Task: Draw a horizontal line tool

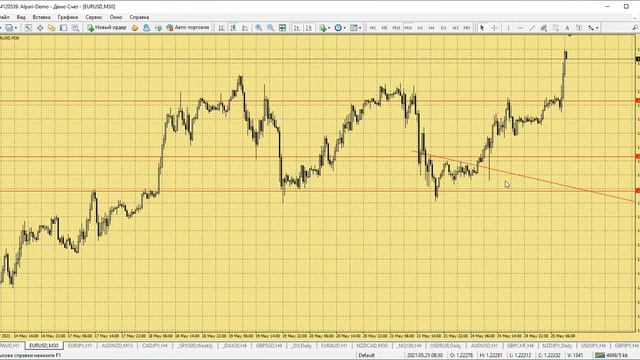Action: pos(520,27)
